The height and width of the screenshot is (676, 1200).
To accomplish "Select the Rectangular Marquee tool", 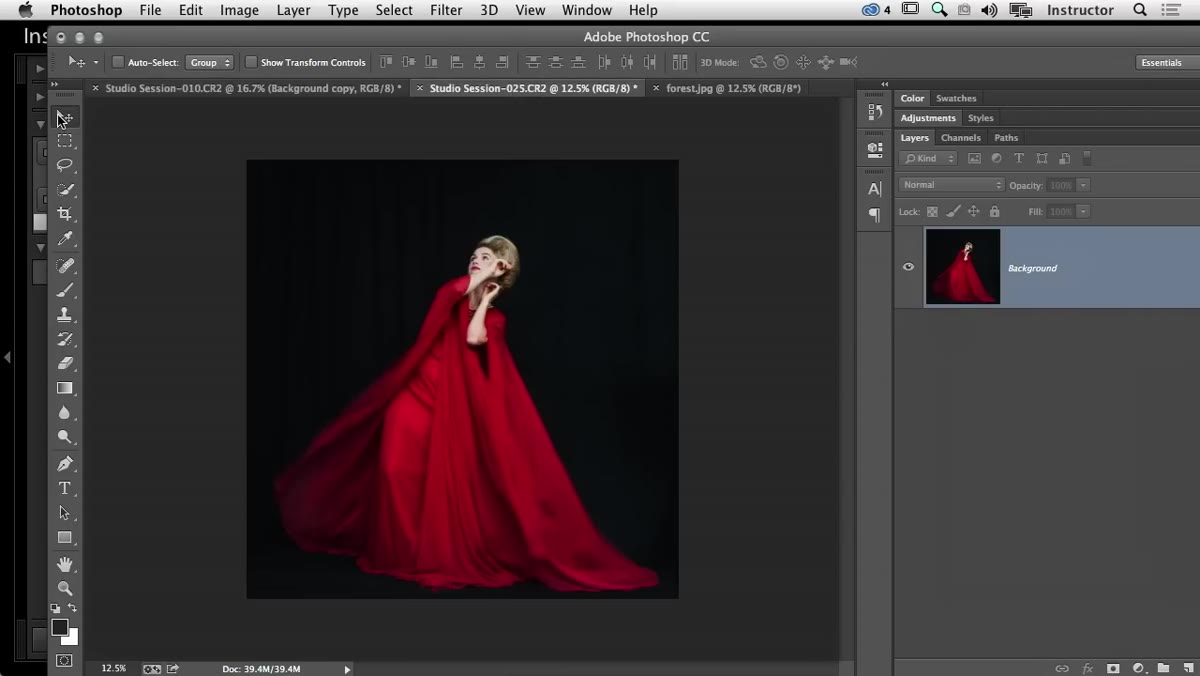I will 65,141.
